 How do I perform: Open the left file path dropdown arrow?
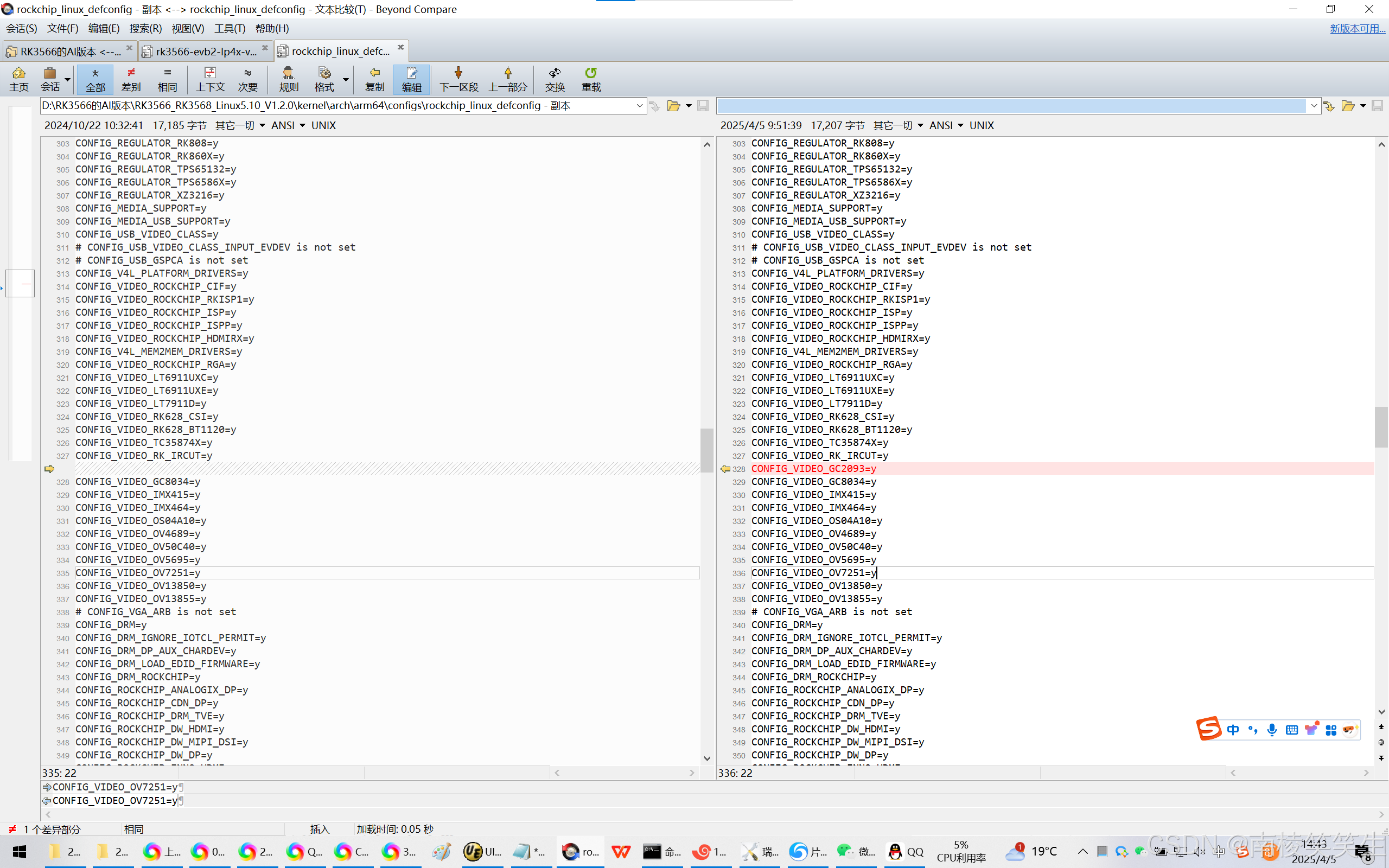click(639, 106)
